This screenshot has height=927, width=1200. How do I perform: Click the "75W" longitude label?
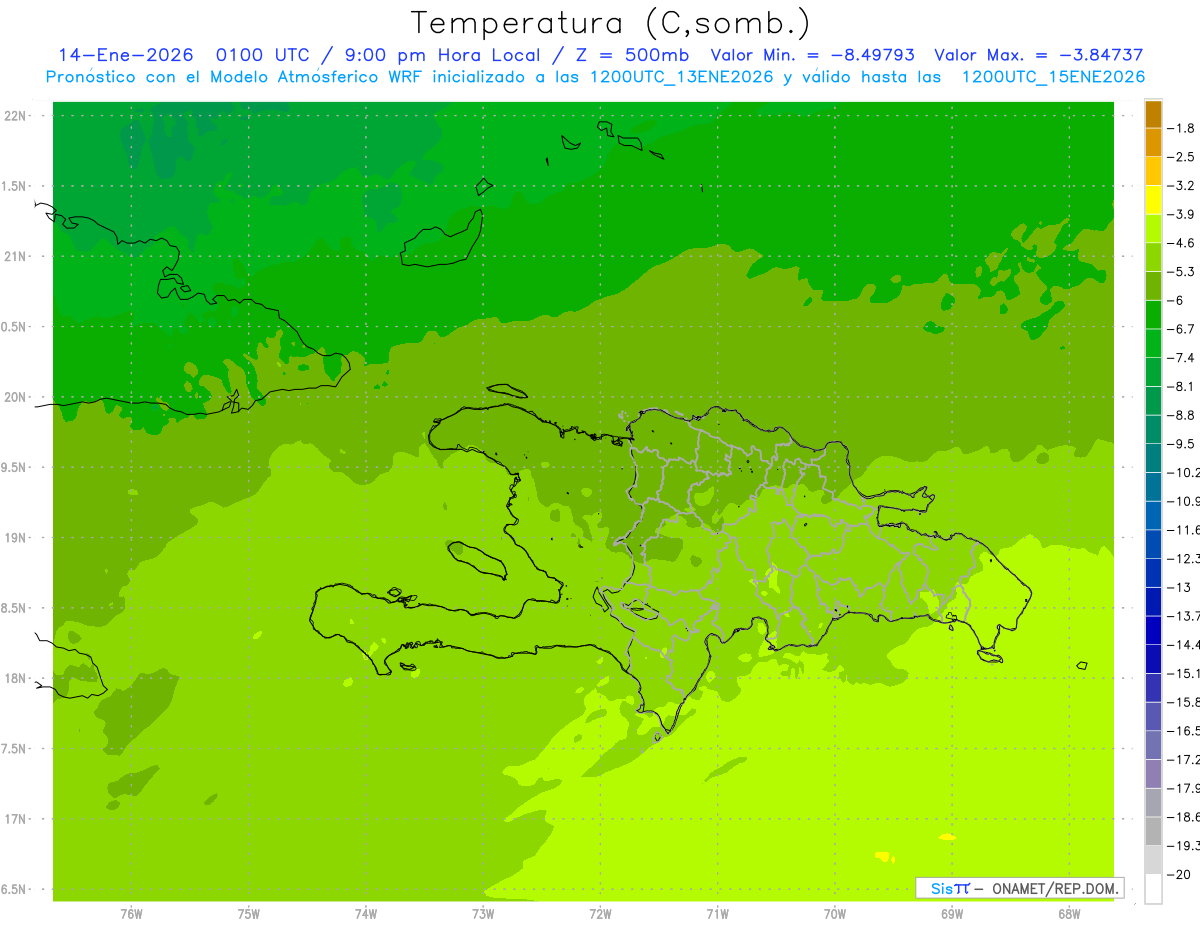click(248, 913)
